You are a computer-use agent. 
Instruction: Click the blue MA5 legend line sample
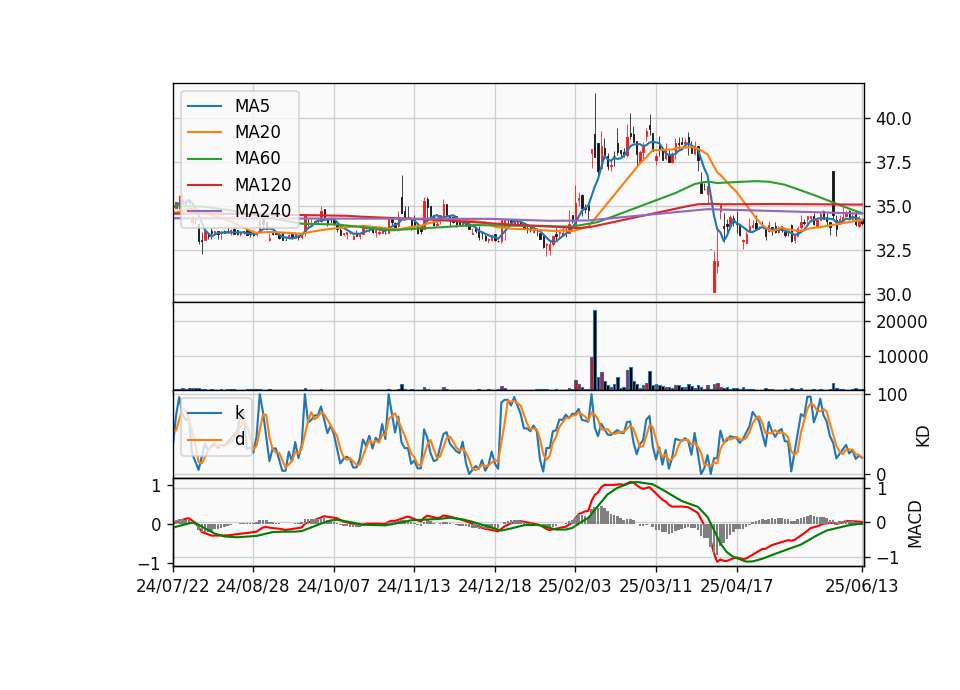pos(204,106)
